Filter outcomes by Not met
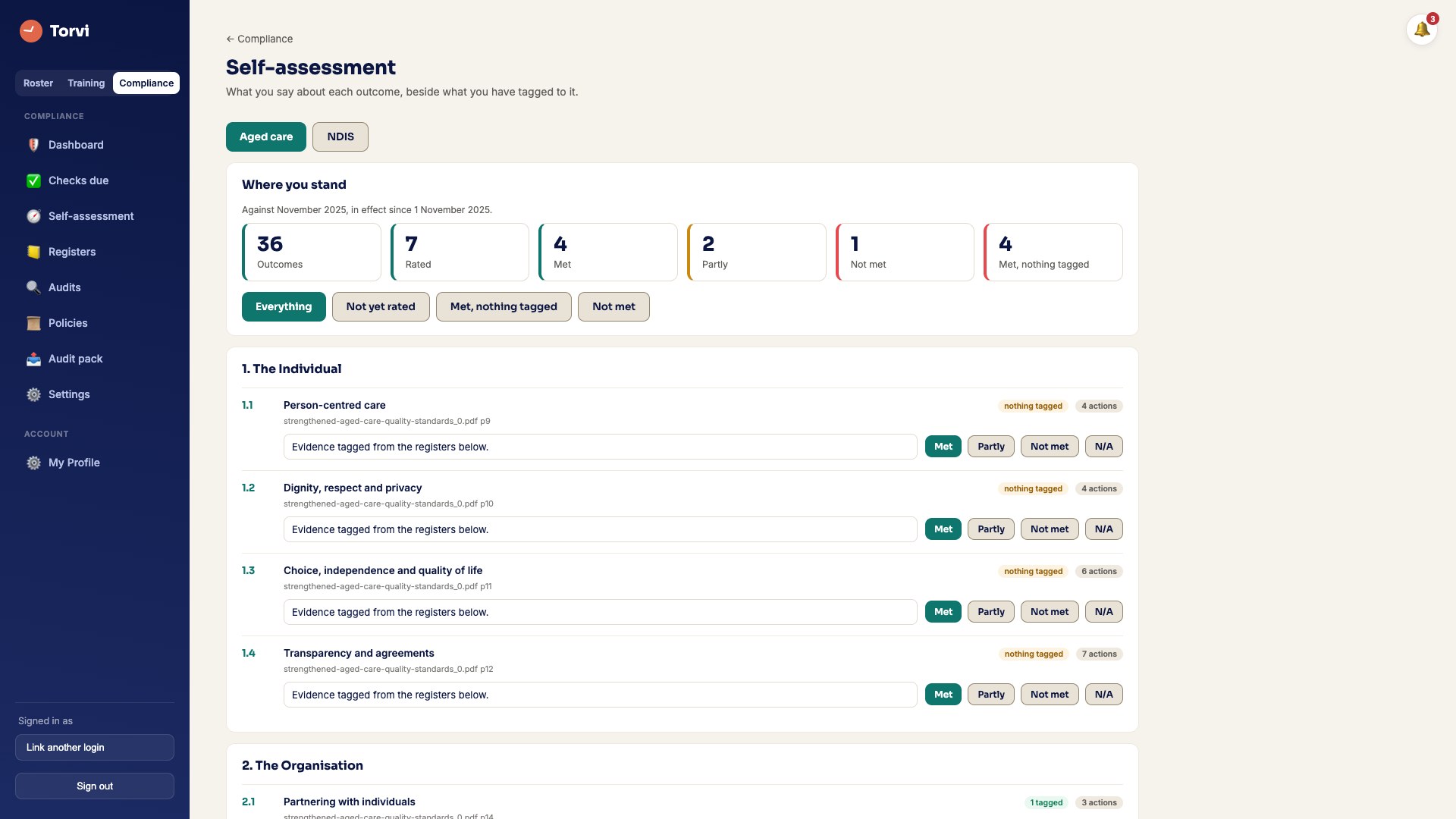The height and width of the screenshot is (819, 1456). (613, 306)
